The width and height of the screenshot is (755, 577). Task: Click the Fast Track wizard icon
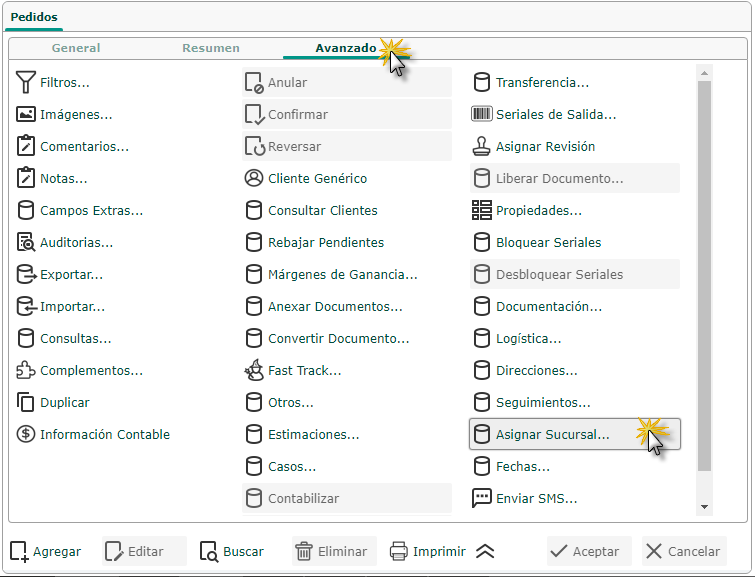click(x=254, y=371)
